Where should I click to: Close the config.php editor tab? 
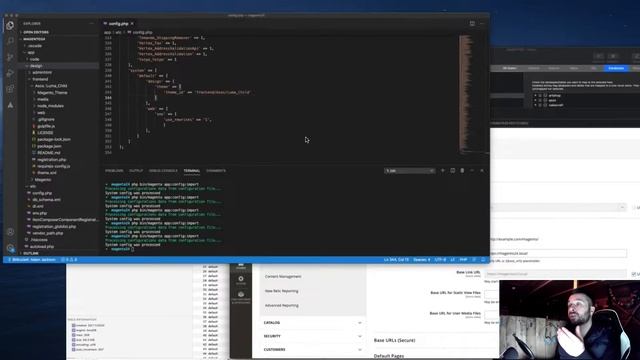tap(132, 24)
